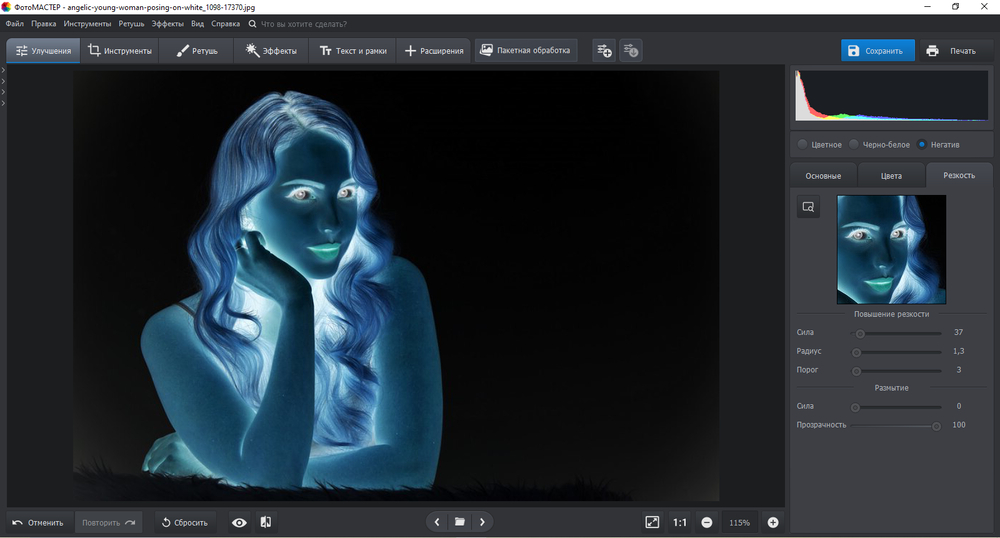
Task: Click the preview area selector icon
Action: 808,207
